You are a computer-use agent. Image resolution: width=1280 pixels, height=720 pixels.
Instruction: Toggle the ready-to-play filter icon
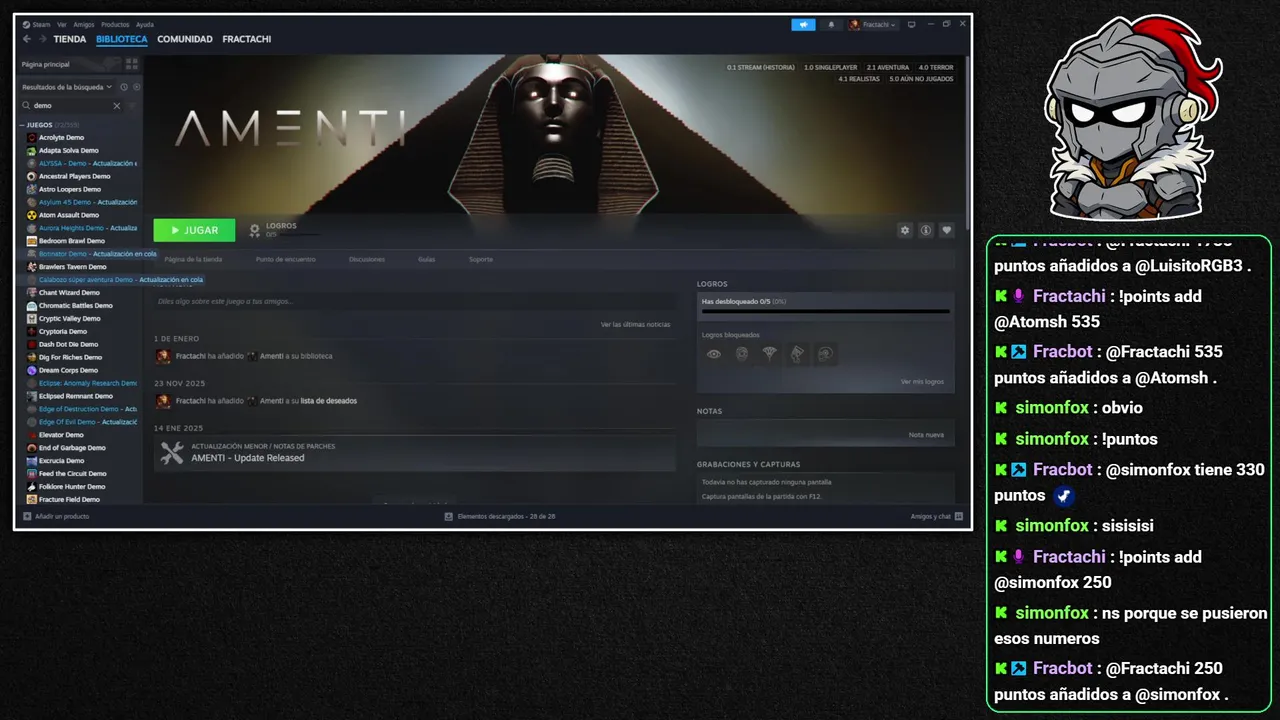coord(136,87)
